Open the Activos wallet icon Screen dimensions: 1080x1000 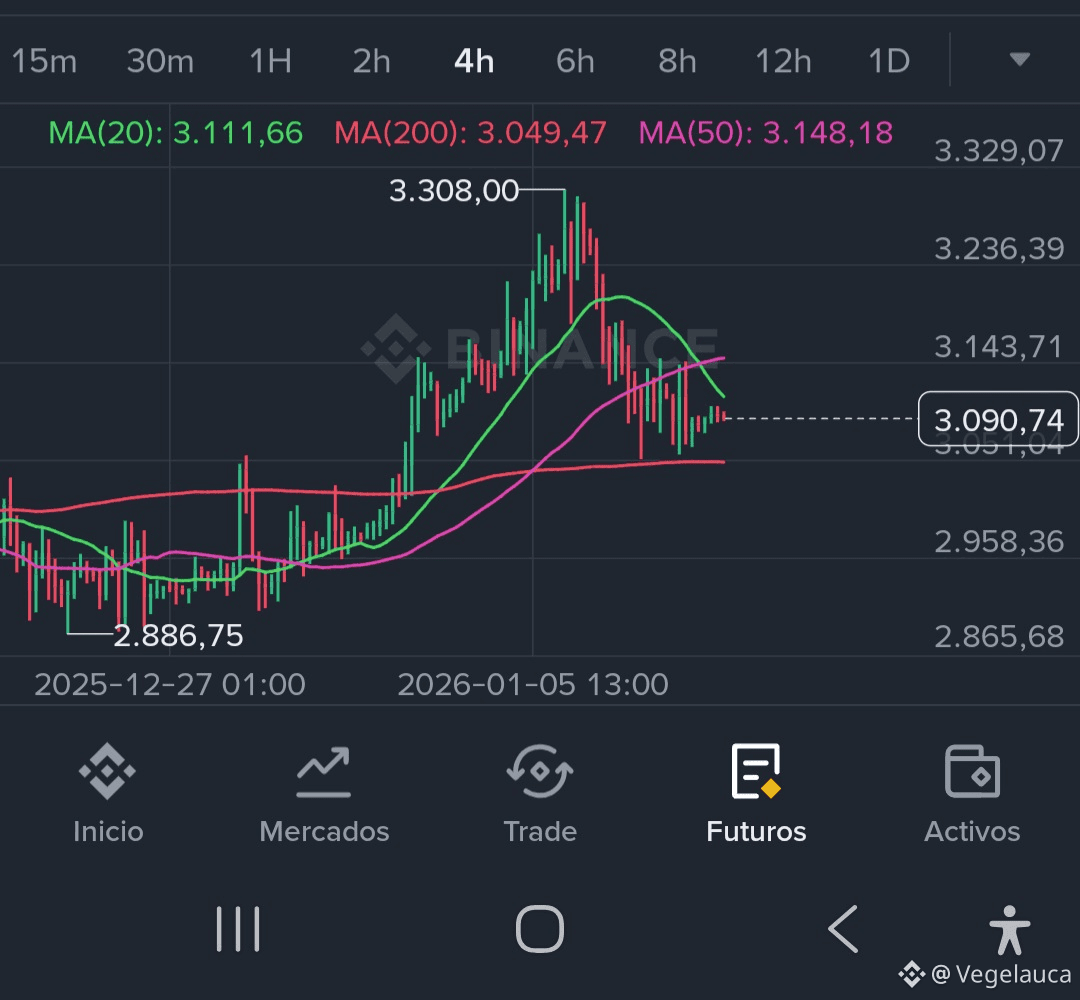(x=972, y=772)
